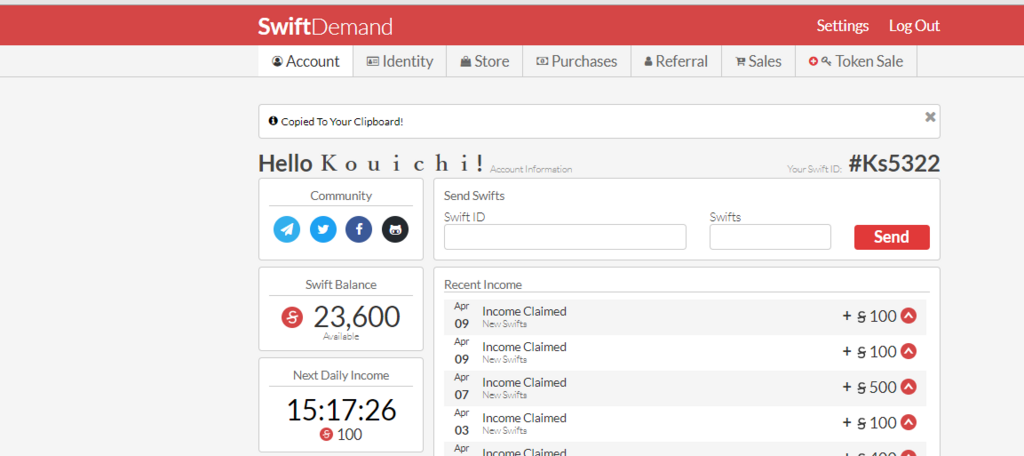
Task: Open the Sales tab
Action: click(x=758, y=61)
